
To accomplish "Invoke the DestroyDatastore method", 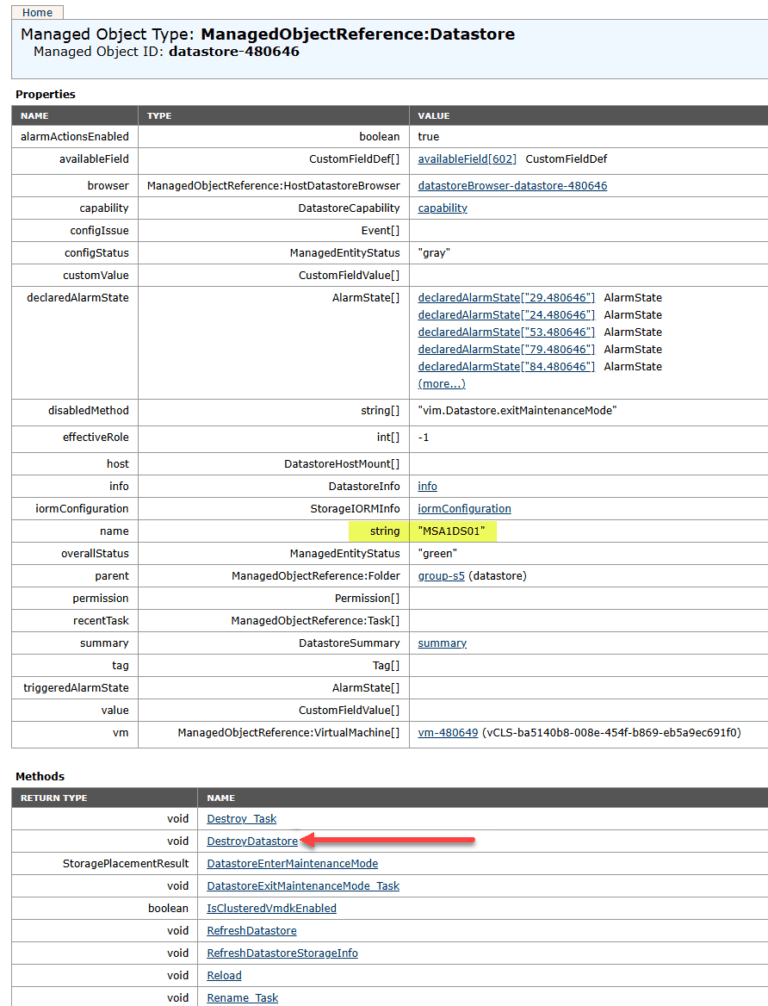I will [x=252, y=841].
